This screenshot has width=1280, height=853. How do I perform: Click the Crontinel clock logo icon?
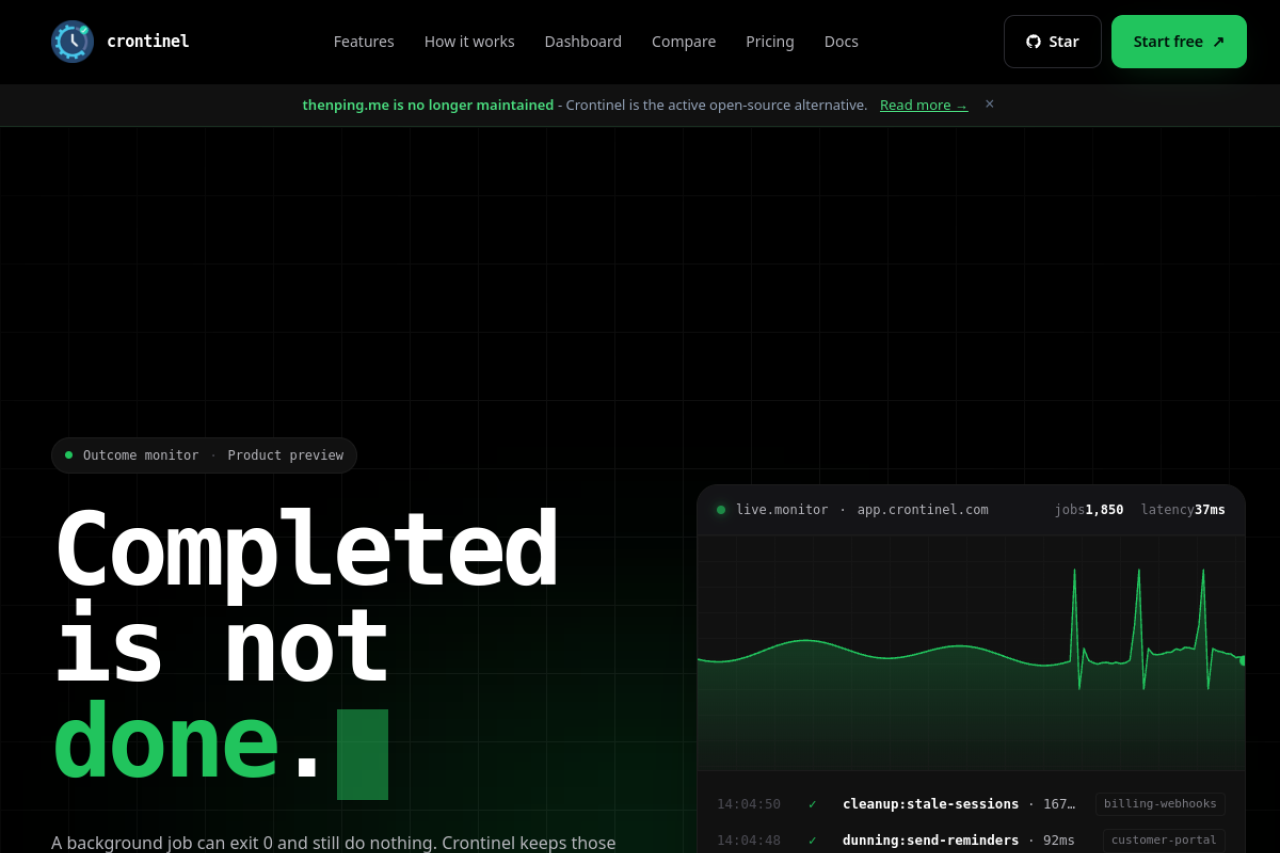(x=72, y=41)
